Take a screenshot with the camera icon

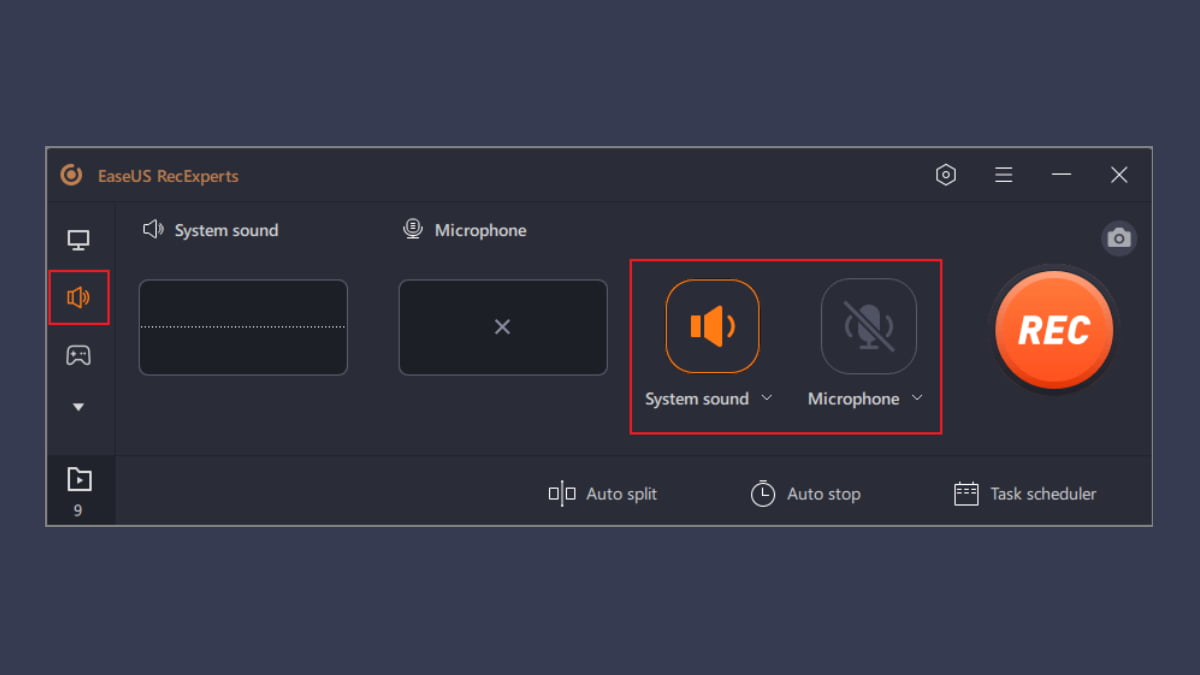coord(1119,238)
